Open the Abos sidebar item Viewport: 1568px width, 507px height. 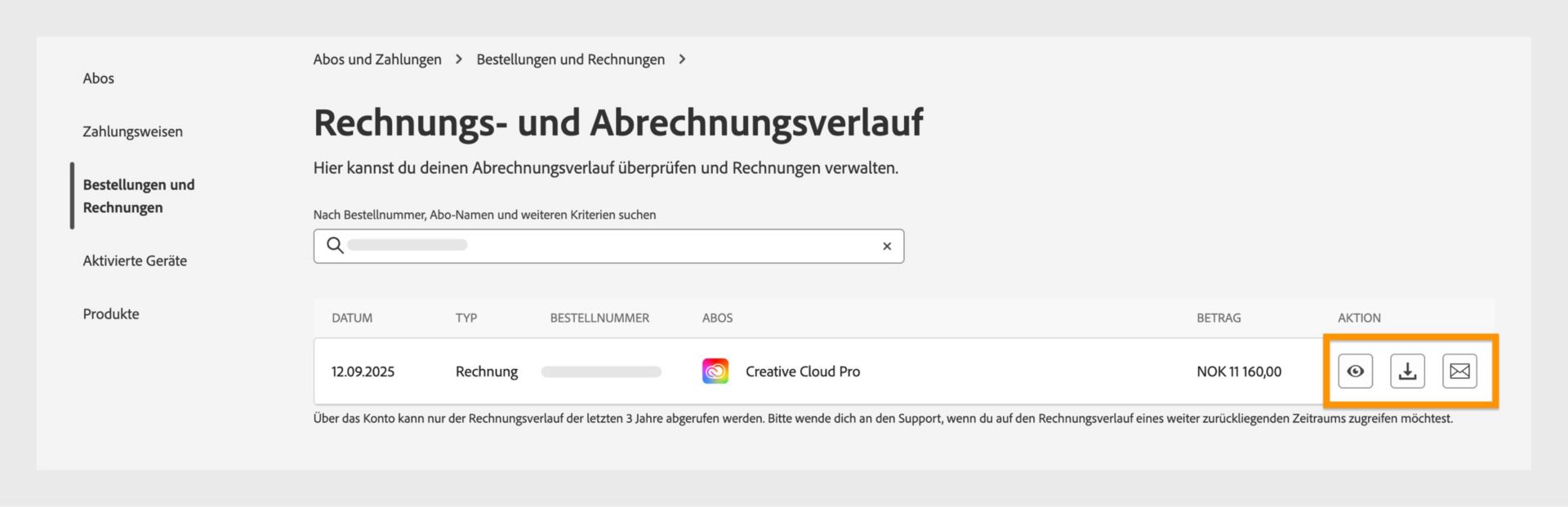click(98, 78)
